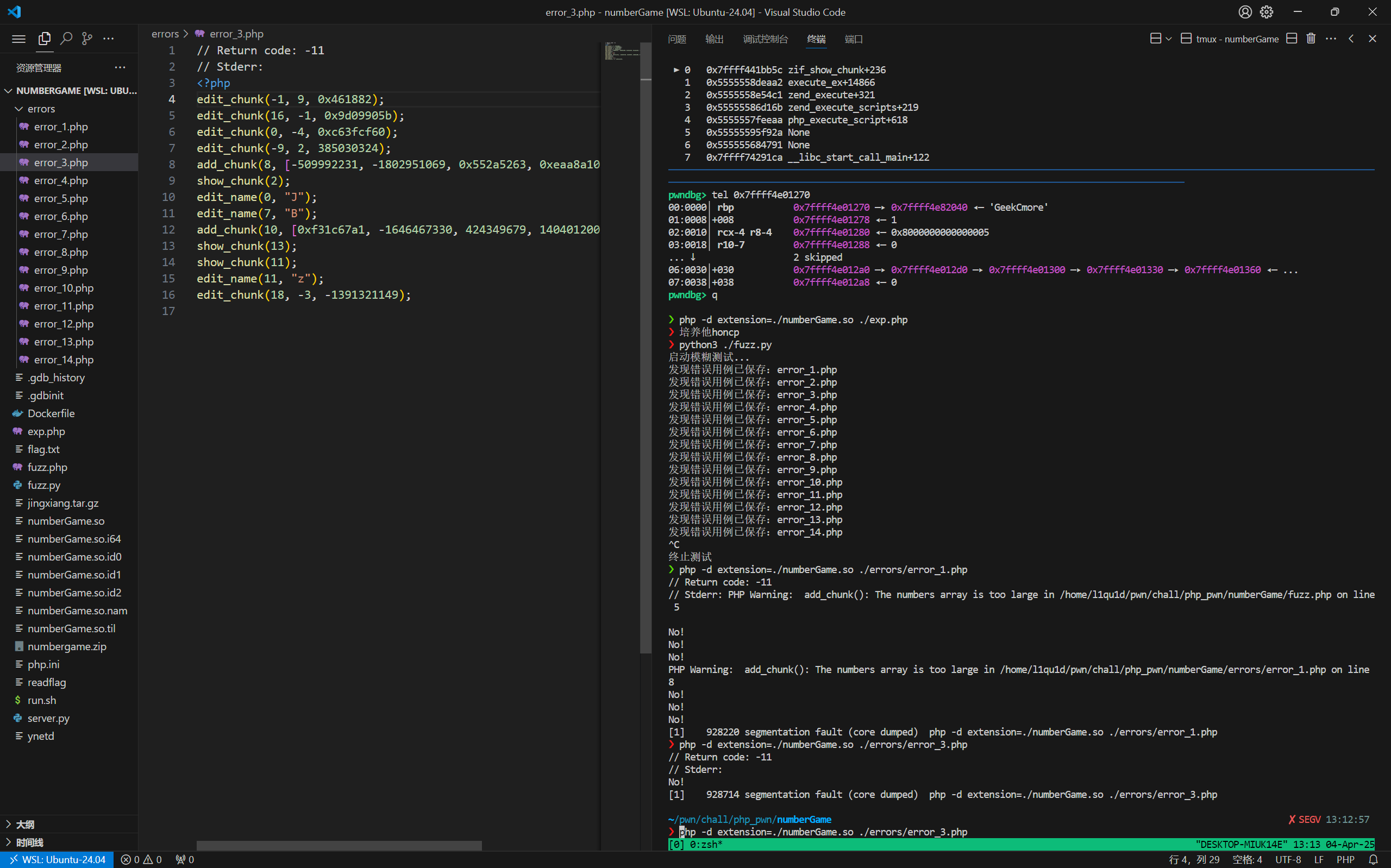
Task: Open fuzz.php file
Action: (69, 467)
